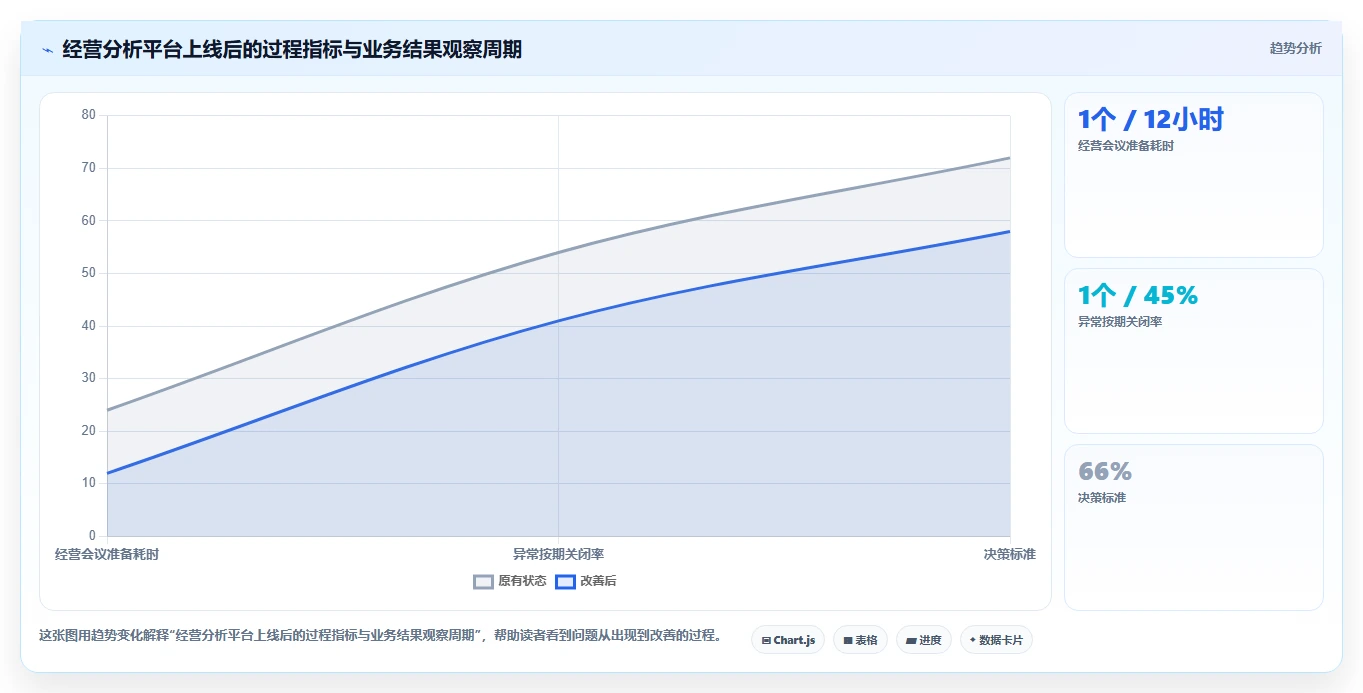This screenshot has height=693, width=1363.
Task: Click the 异常按期关闭率 card caption
Action: (x=1120, y=322)
